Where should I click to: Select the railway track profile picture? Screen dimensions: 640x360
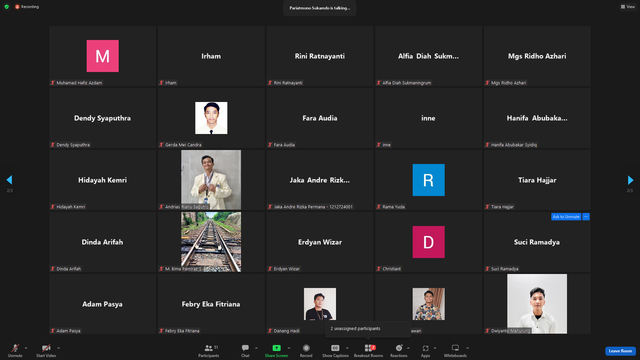tap(211, 242)
